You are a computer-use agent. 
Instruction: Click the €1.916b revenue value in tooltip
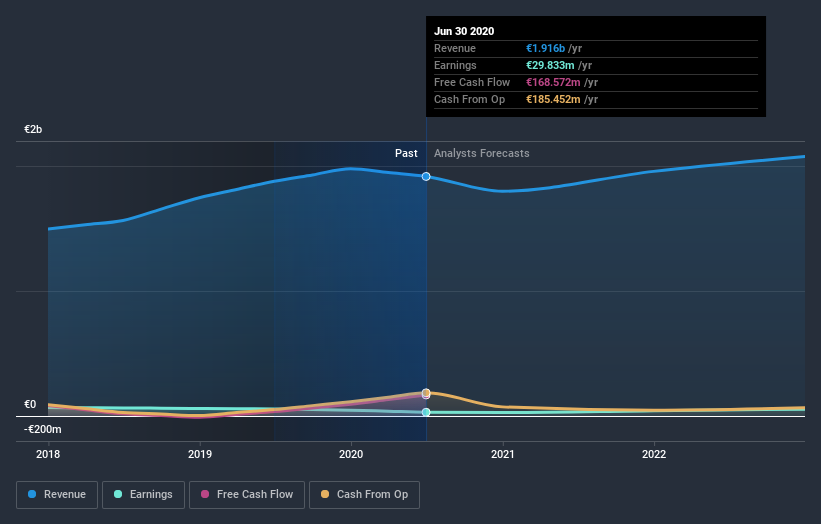click(x=546, y=48)
